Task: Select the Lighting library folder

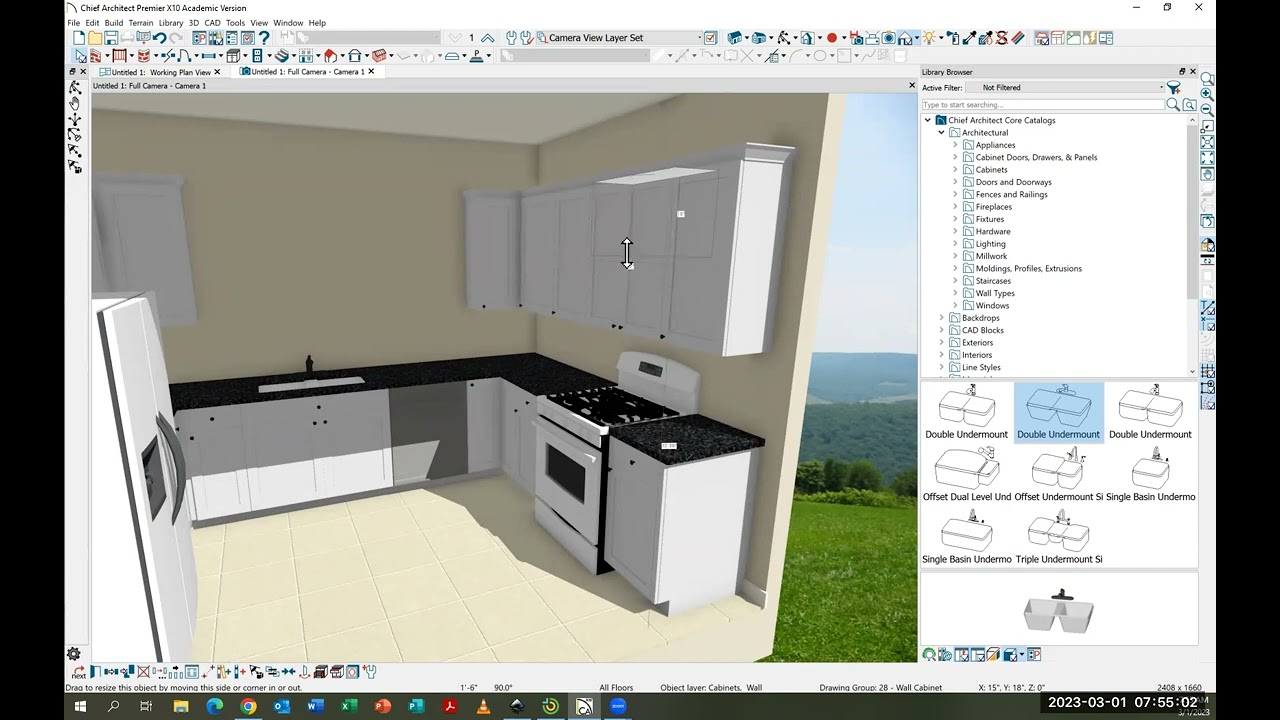Action: pos(990,244)
